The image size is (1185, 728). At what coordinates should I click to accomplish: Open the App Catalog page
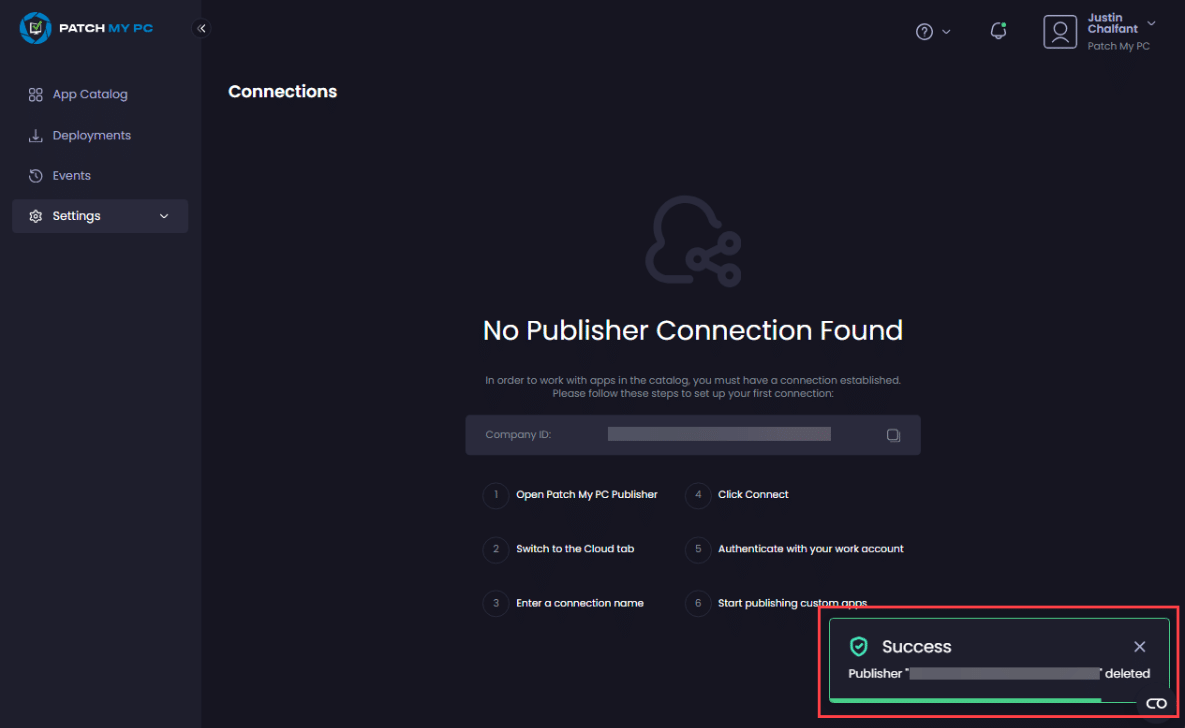click(x=90, y=95)
